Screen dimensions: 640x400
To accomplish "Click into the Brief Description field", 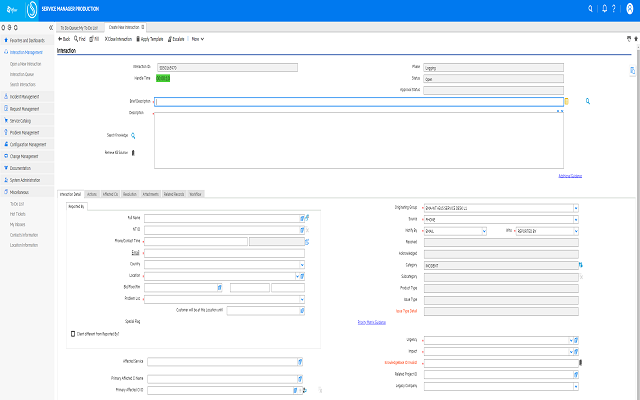I will pos(359,102).
